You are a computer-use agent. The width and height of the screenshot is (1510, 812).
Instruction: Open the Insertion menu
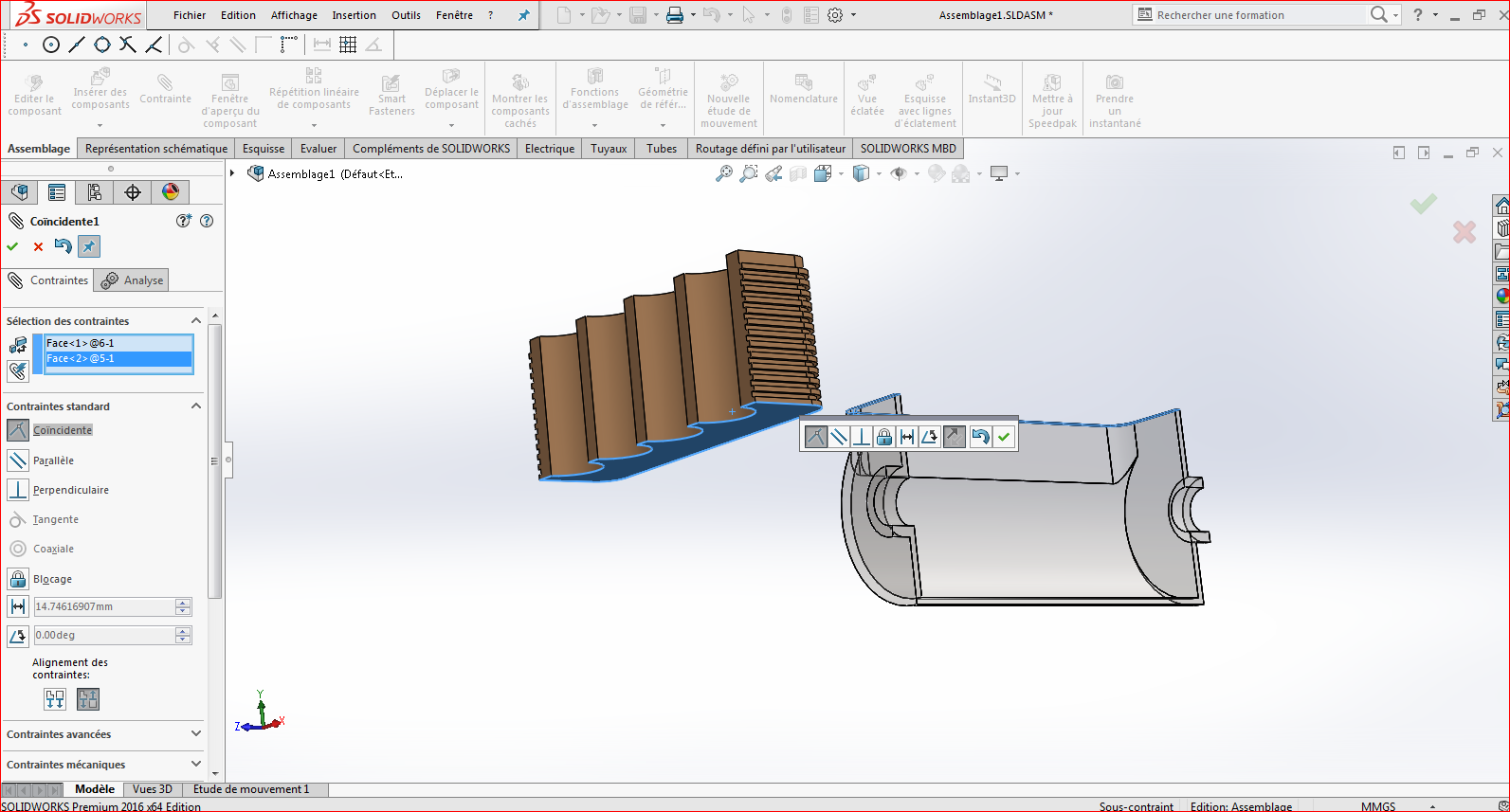[354, 15]
